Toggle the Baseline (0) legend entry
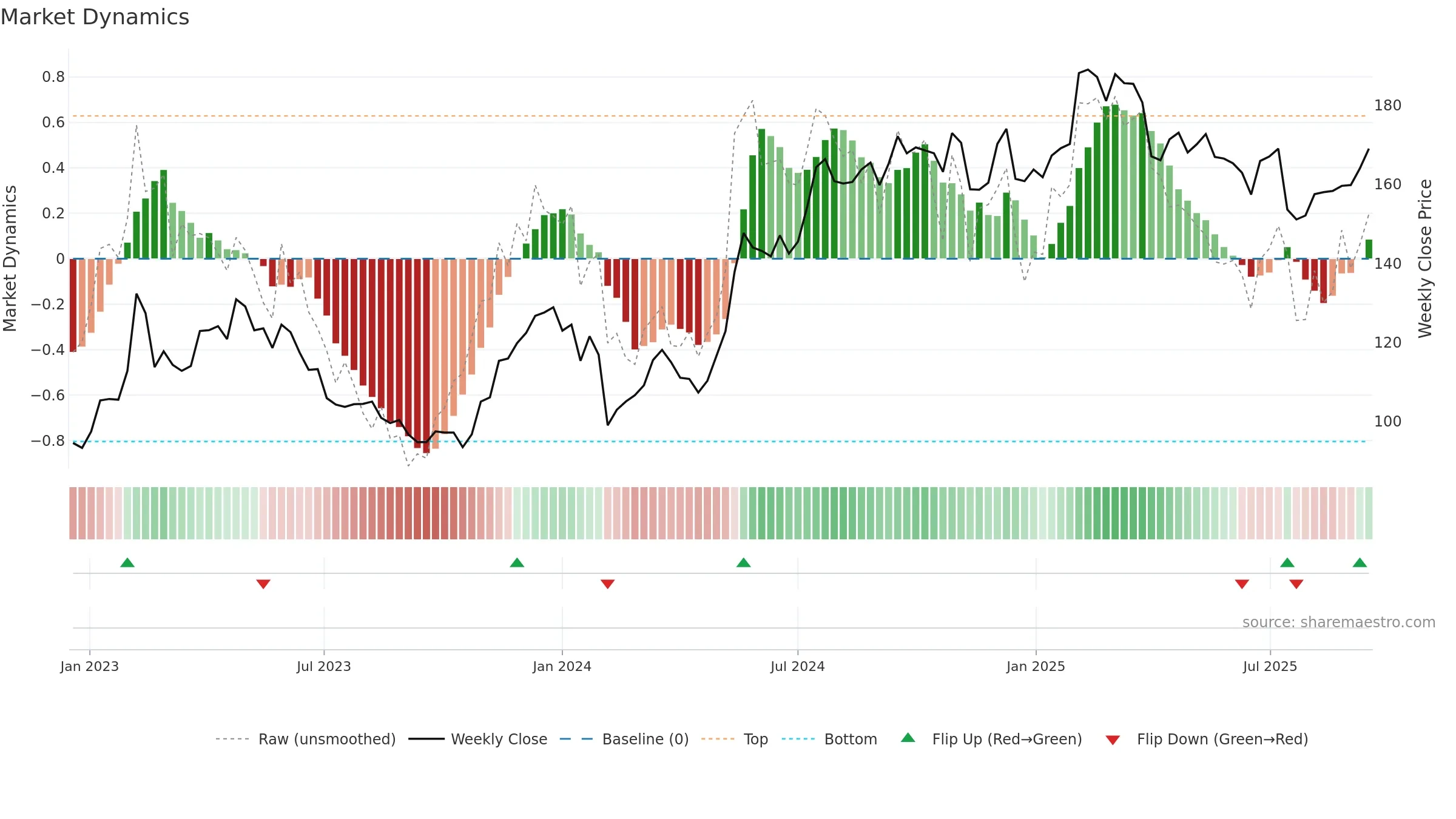Screen dimensions: 1456x819 624,739
